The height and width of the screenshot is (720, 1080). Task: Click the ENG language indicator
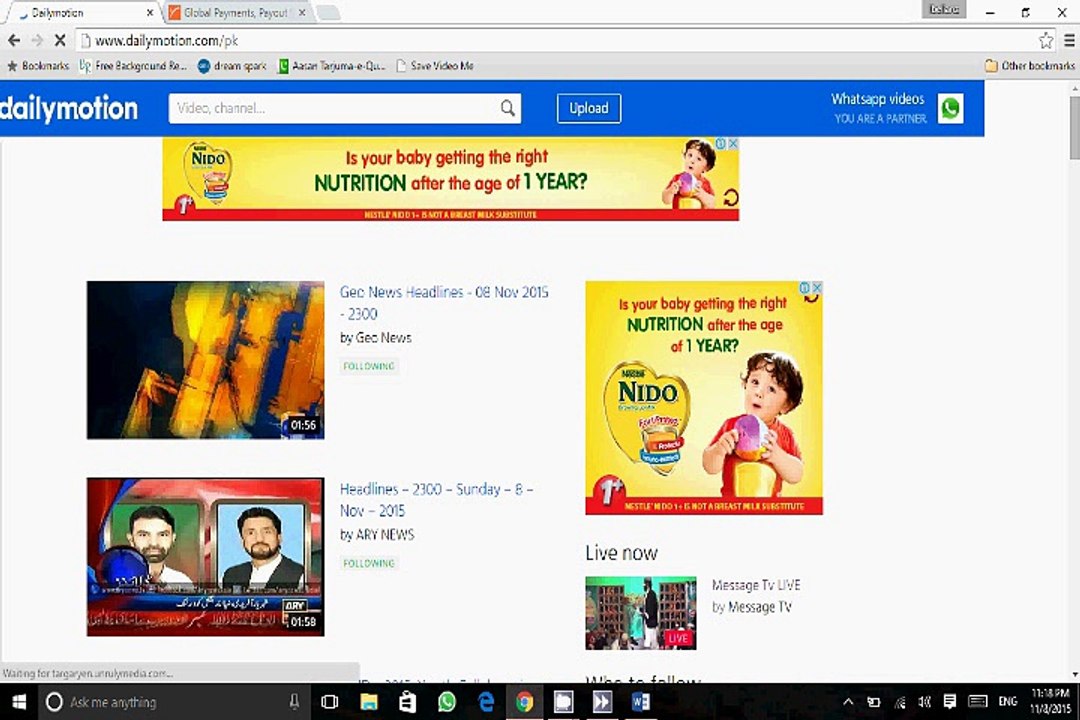pos(1008,702)
